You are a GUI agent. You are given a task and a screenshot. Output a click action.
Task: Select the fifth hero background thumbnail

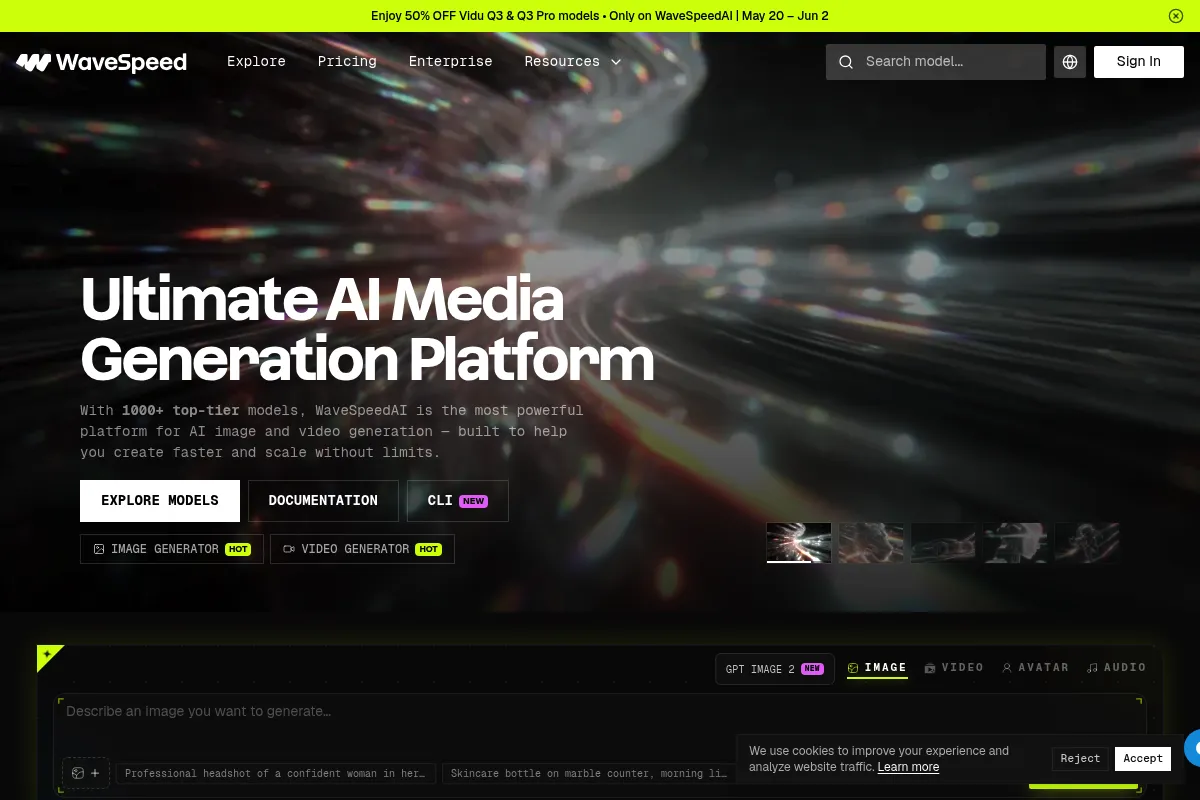pos(1087,543)
